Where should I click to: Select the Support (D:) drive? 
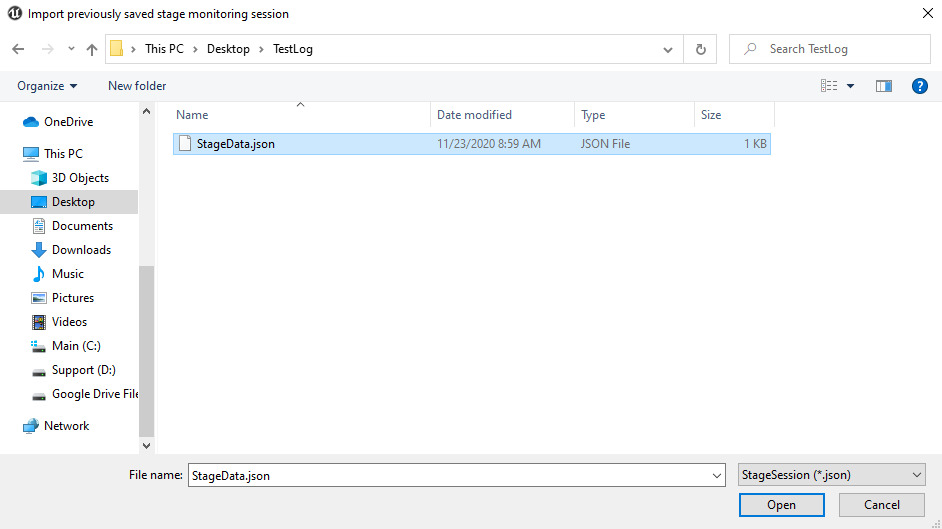[x=84, y=370]
